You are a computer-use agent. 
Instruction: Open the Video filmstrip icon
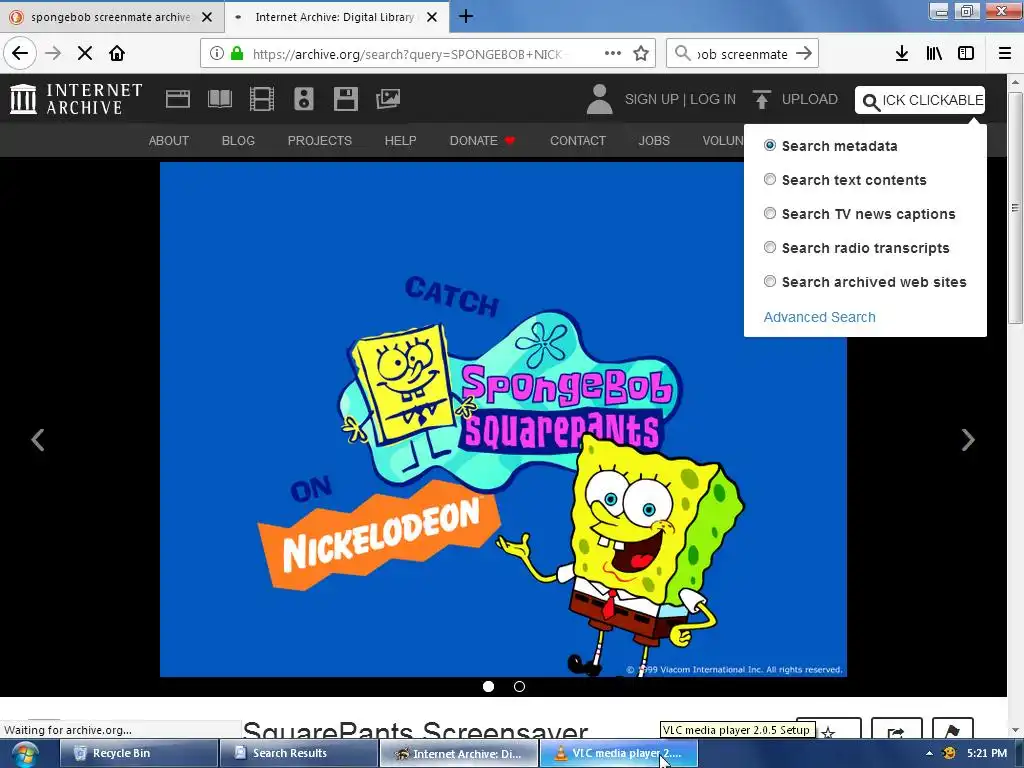pos(262,99)
